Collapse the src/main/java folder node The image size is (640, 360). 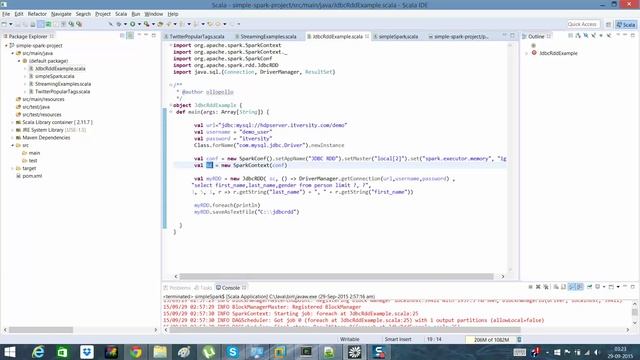pos(13,53)
